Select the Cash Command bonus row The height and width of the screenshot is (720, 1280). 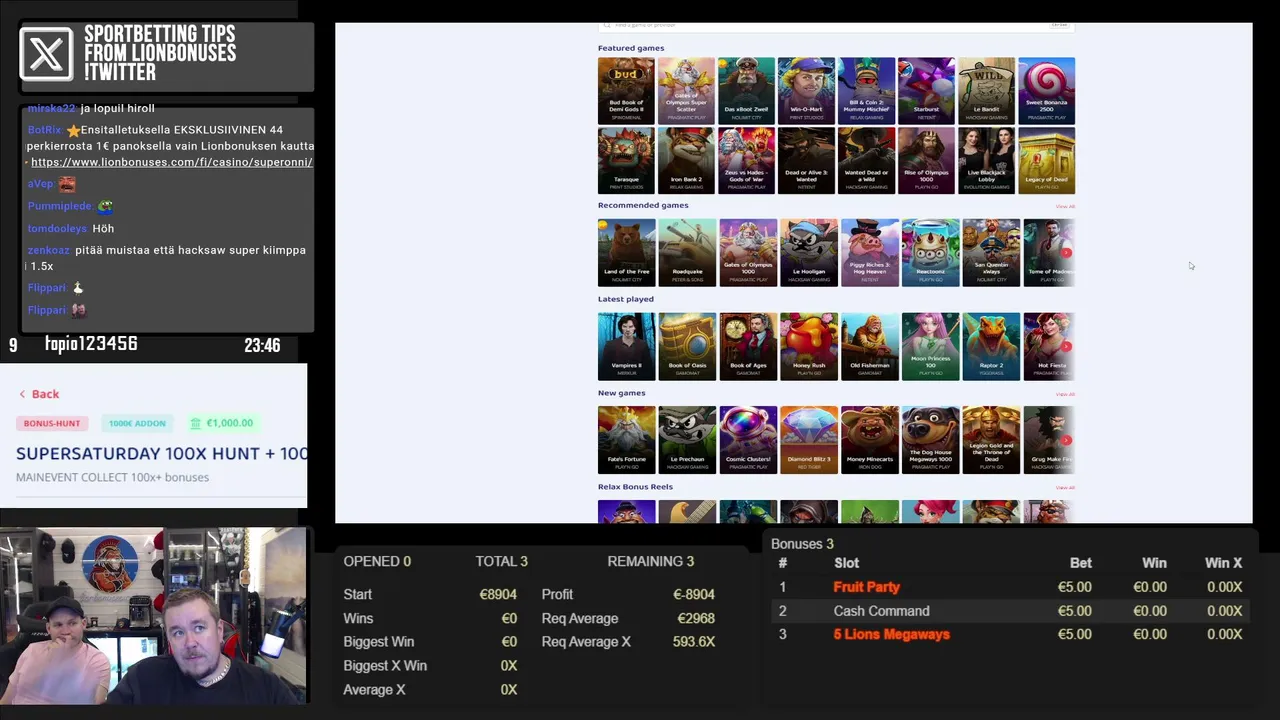1008,611
